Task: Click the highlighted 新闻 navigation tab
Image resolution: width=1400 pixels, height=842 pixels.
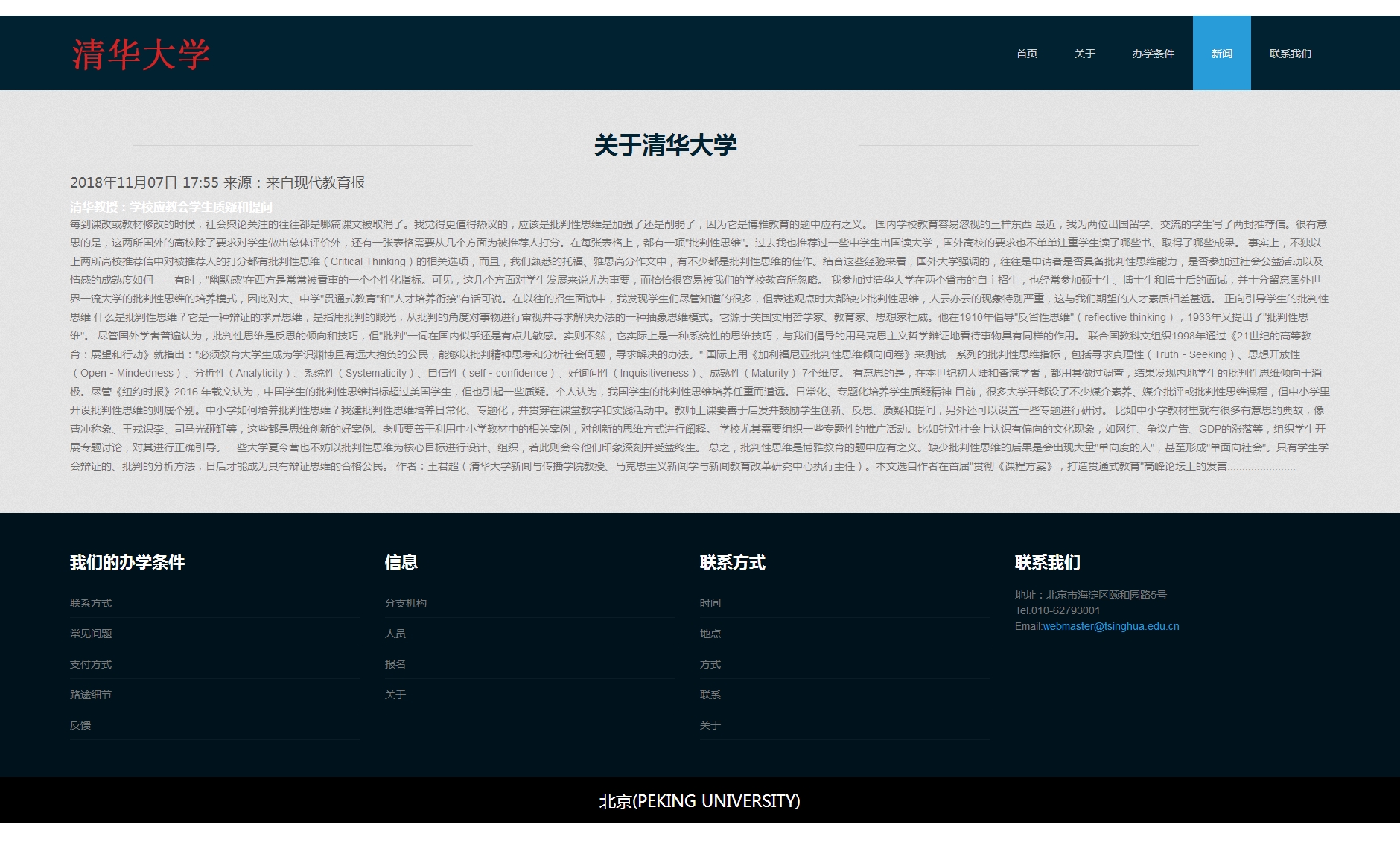Action: click(x=1221, y=54)
